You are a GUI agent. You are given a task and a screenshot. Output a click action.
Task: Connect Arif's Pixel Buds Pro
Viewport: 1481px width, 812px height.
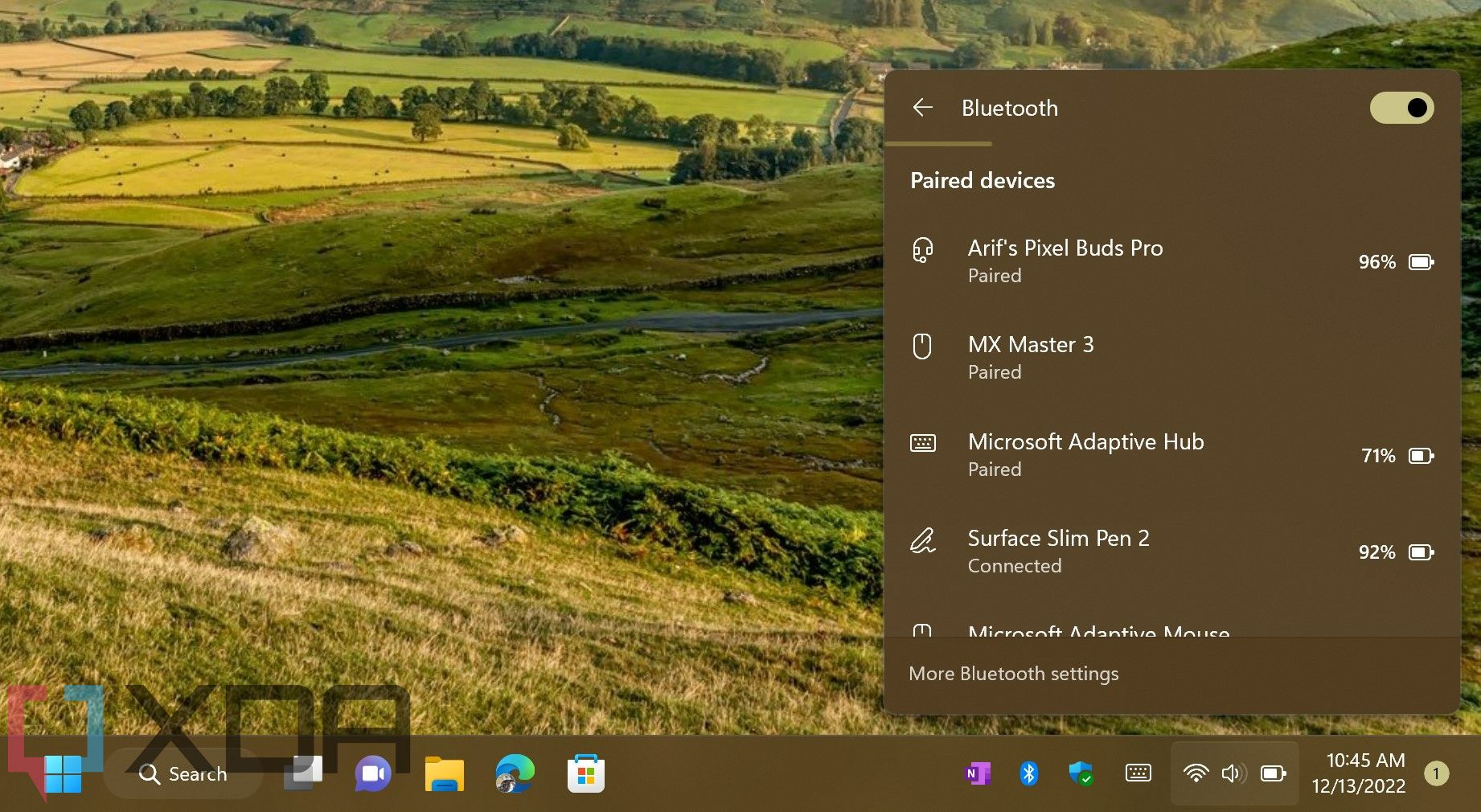pos(1172,261)
